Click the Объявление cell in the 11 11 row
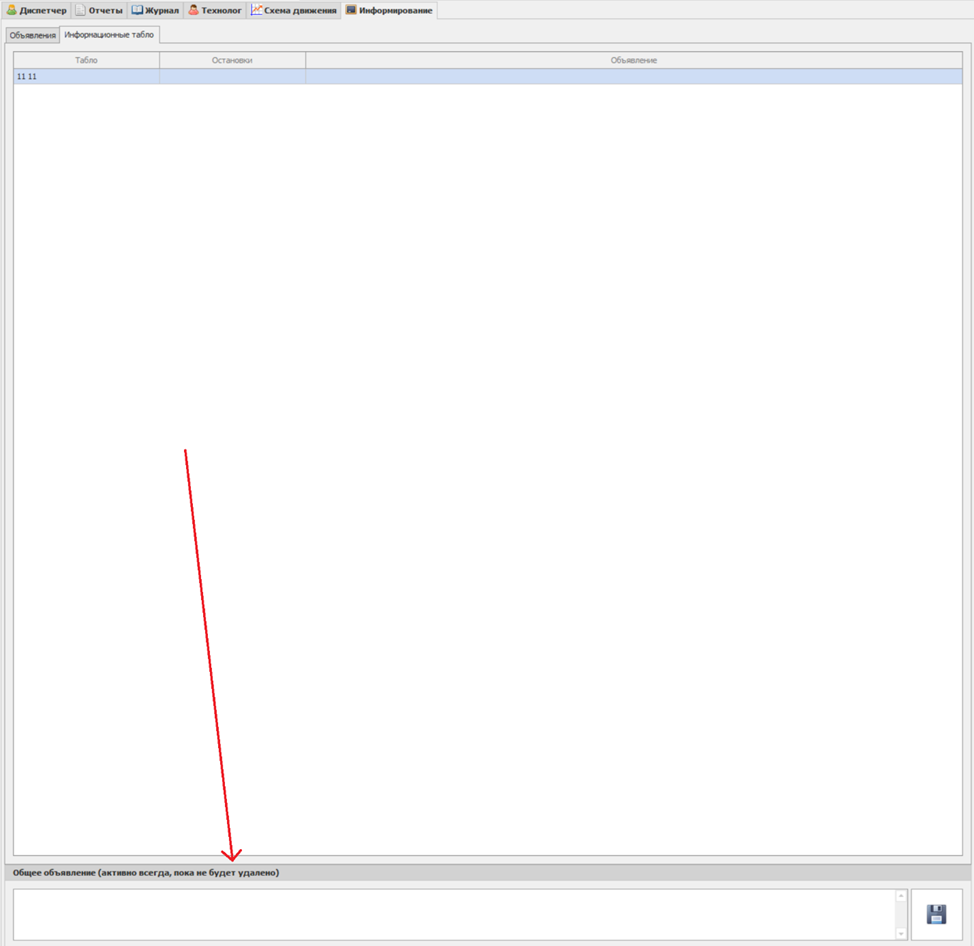The image size is (974, 946). [633, 76]
